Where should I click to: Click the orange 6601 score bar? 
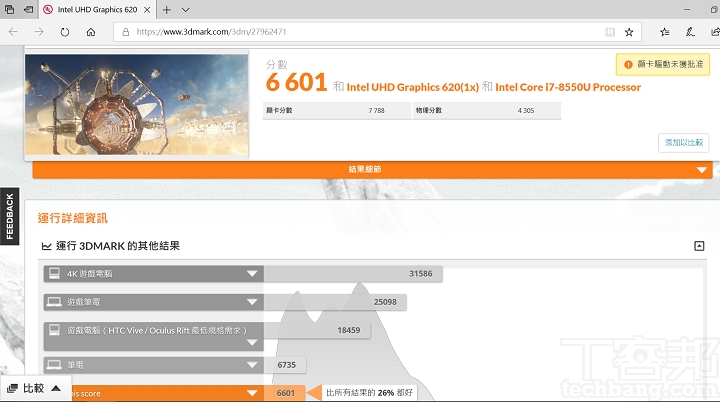(x=284, y=393)
